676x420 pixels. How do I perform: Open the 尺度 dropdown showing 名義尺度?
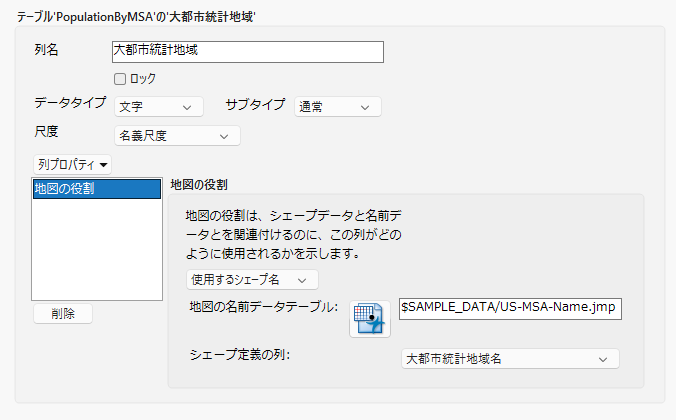tap(177, 136)
